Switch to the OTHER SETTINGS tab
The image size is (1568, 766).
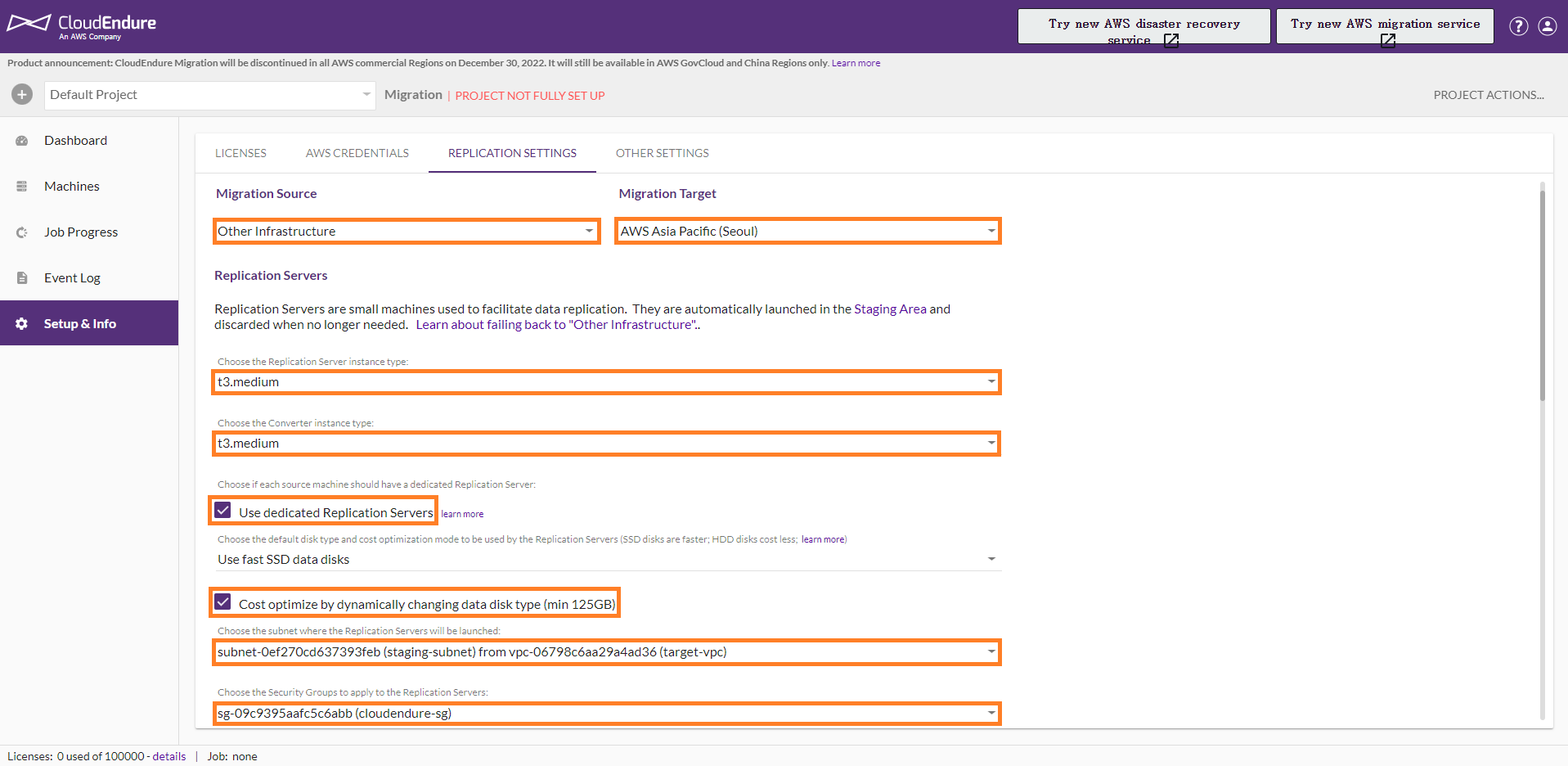663,153
